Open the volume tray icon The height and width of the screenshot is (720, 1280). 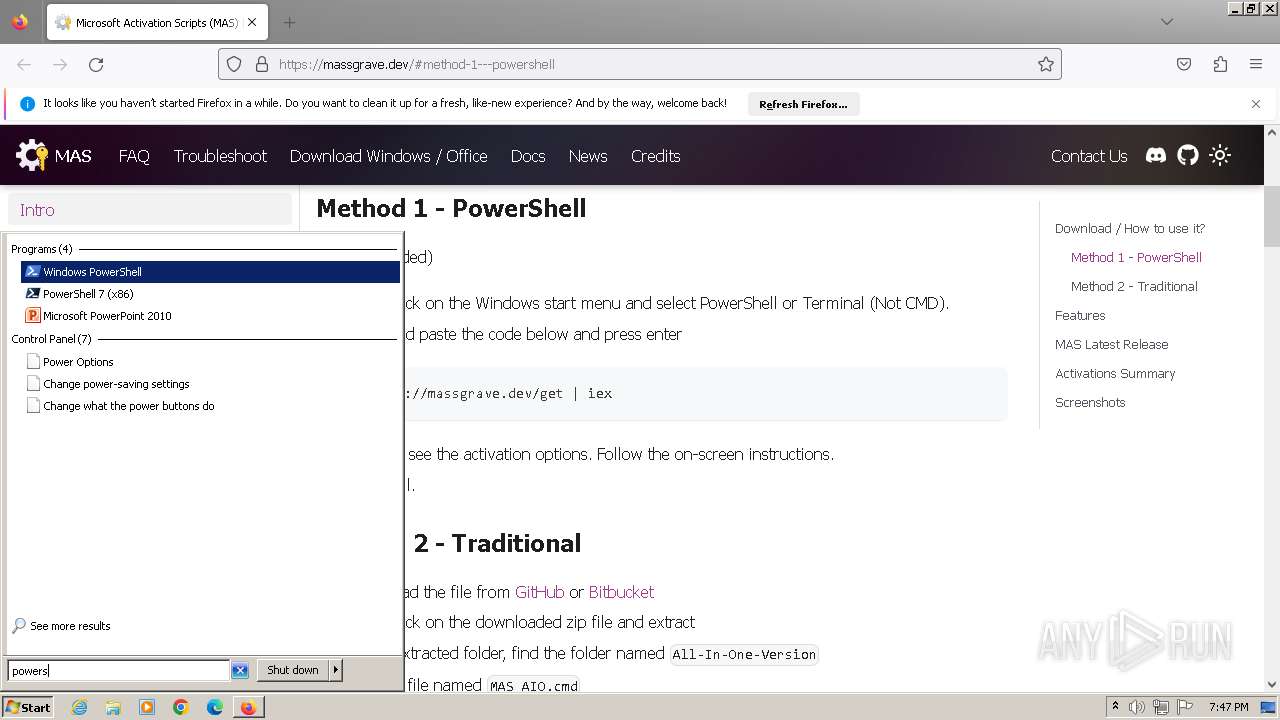click(x=1137, y=707)
